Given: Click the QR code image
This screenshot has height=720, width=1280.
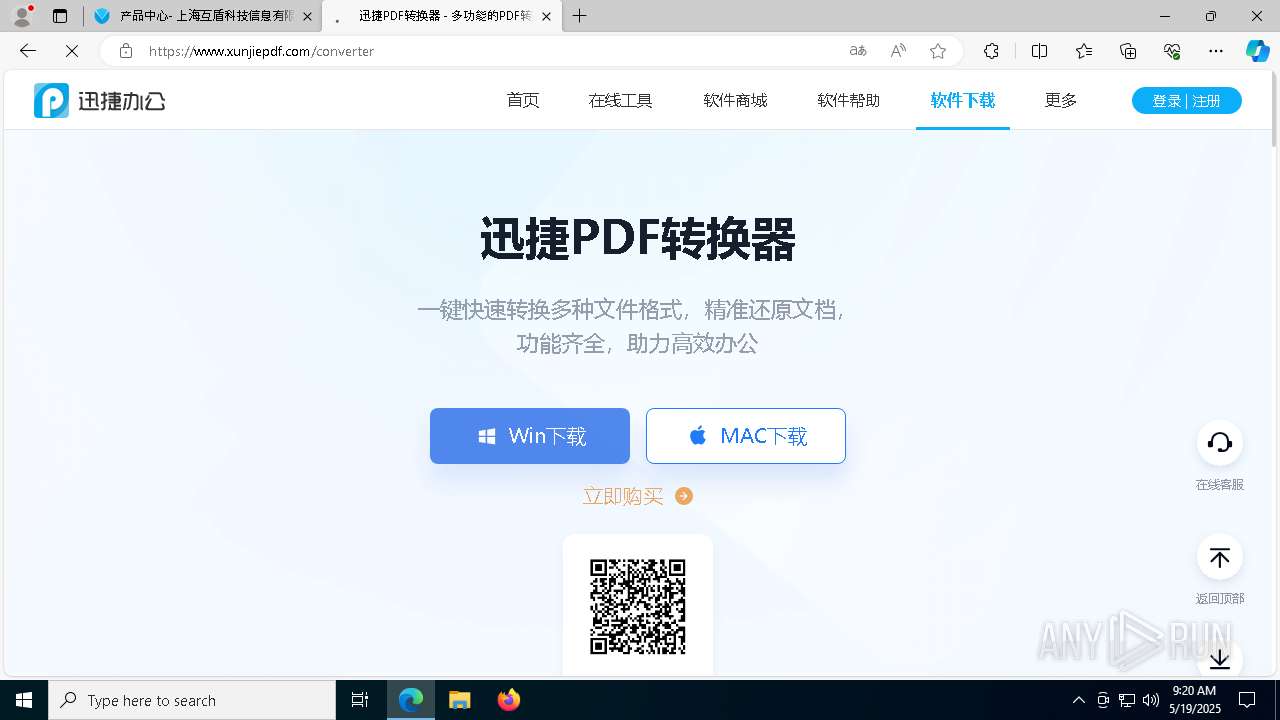Looking at the screenshot, I should tap(638, 607).
